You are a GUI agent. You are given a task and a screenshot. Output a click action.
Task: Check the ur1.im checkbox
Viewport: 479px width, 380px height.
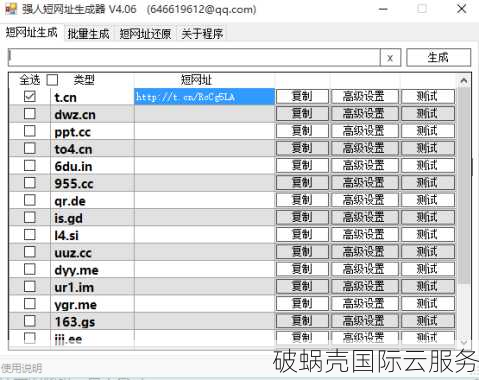(30, 287)
